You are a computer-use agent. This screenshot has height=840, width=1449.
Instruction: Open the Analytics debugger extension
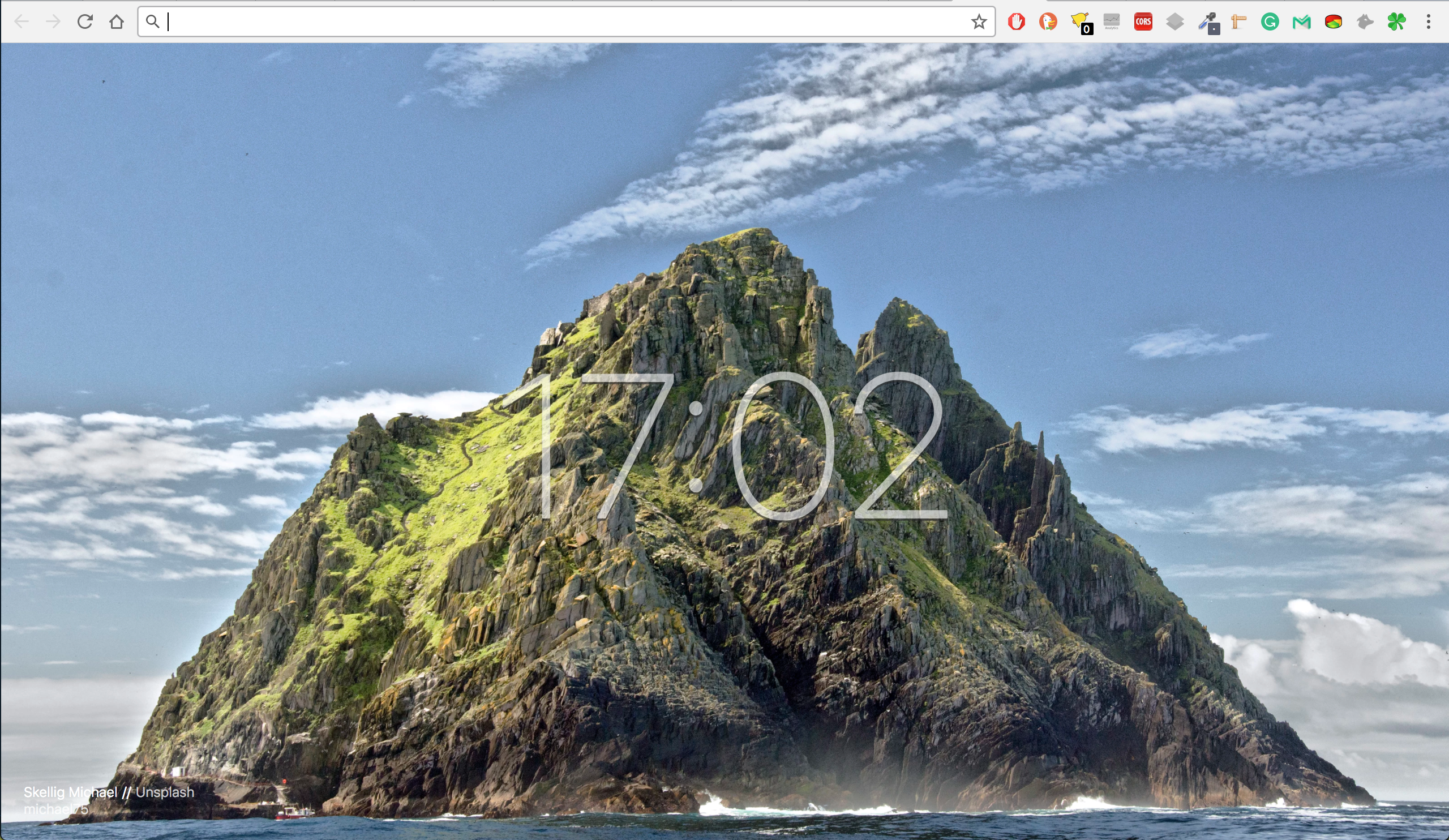pyautogui.click(x=1112, y=22)
